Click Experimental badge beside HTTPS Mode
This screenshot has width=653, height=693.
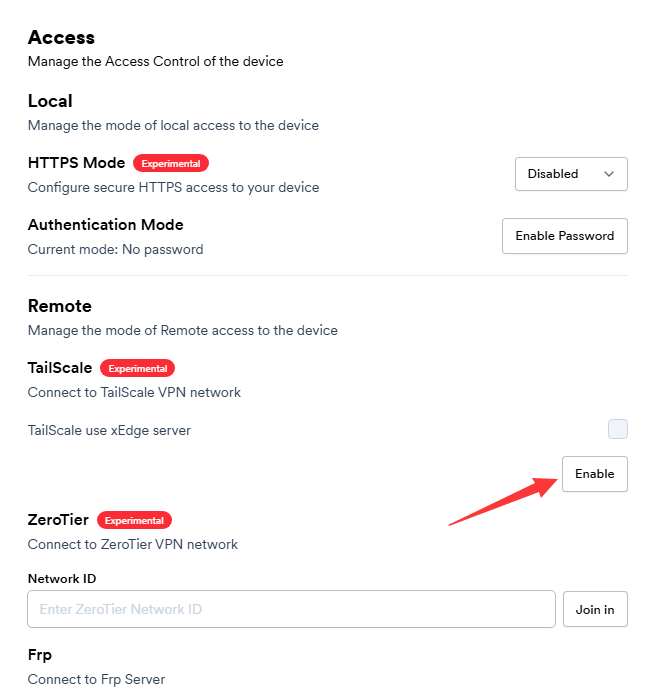[171, 163]
